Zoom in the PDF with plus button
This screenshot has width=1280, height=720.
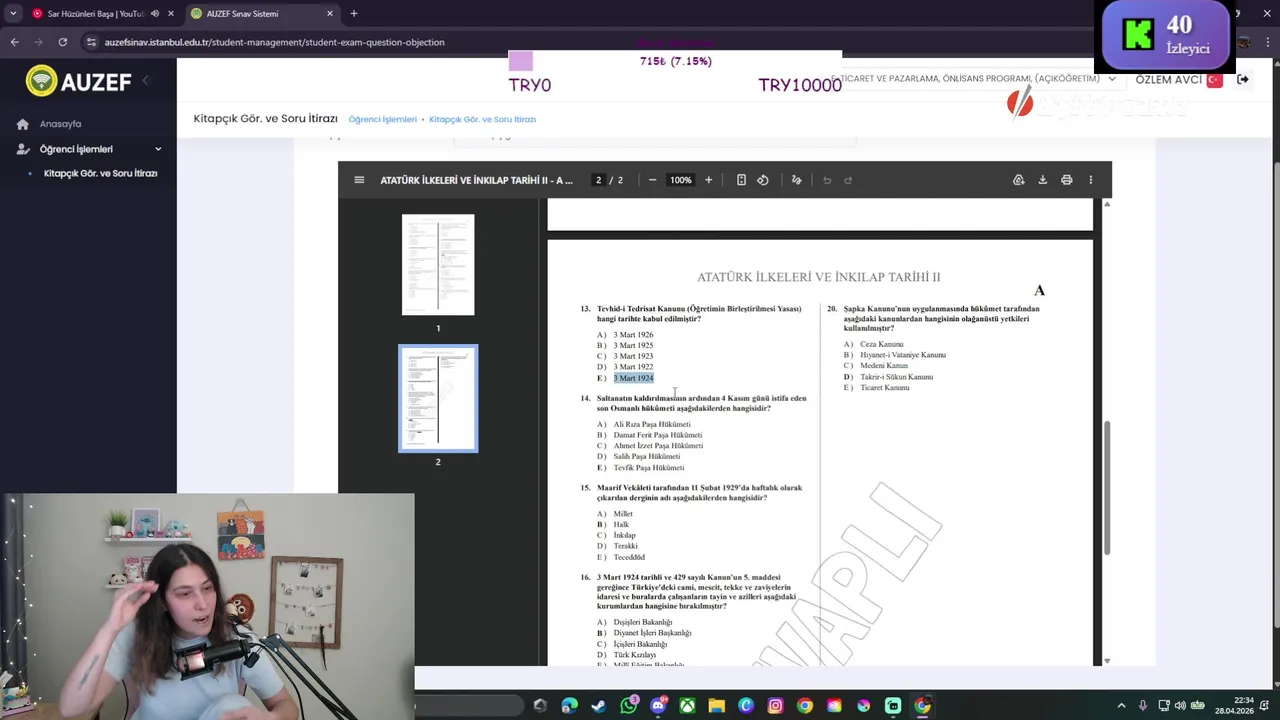708,180
